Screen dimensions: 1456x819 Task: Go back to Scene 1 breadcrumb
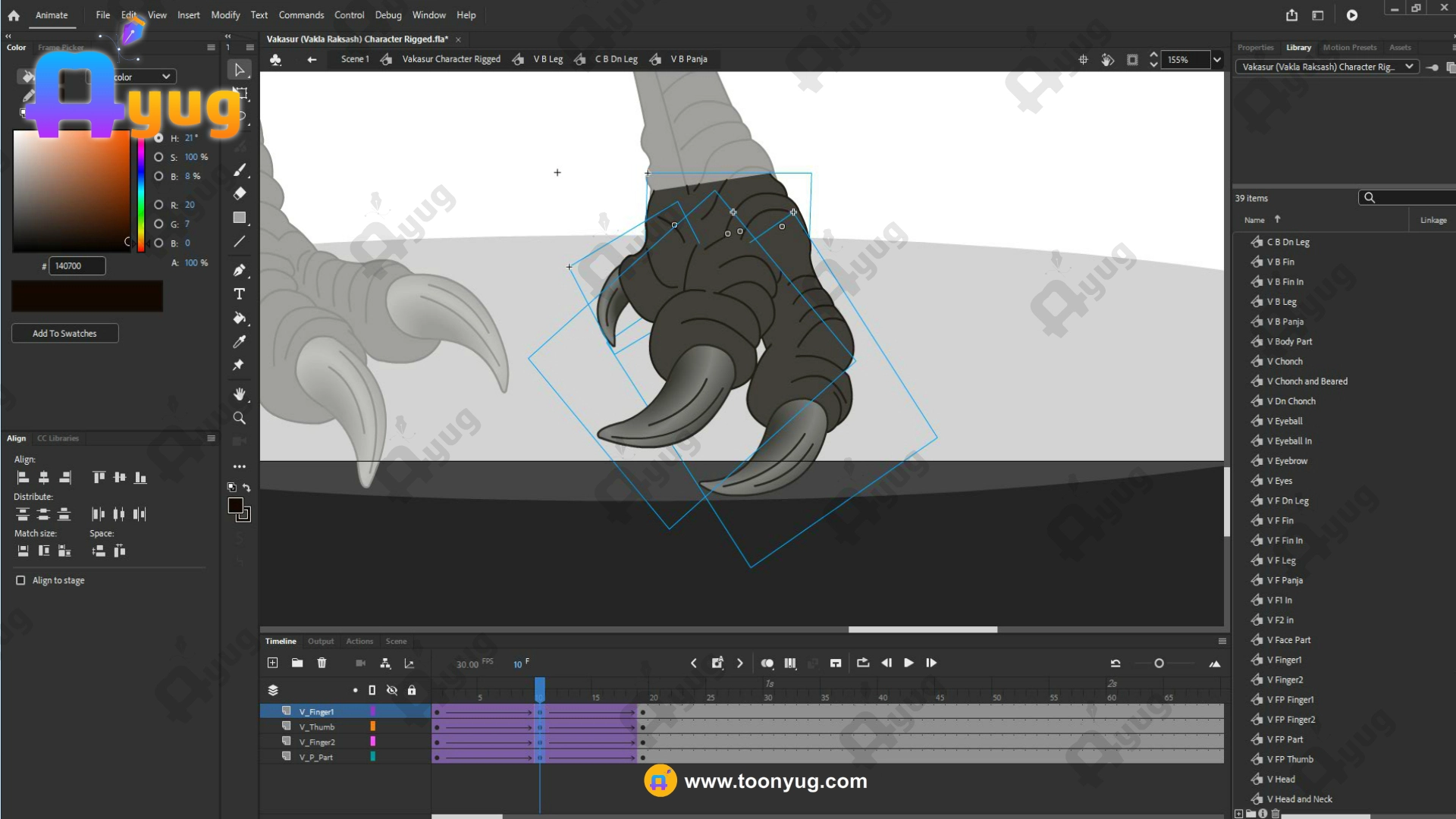tap(354, 59)
